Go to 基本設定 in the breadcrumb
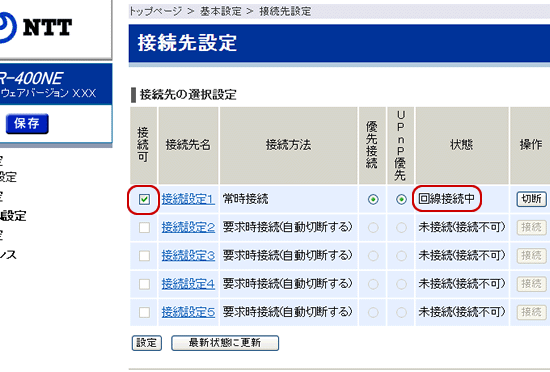 point(221,11)
